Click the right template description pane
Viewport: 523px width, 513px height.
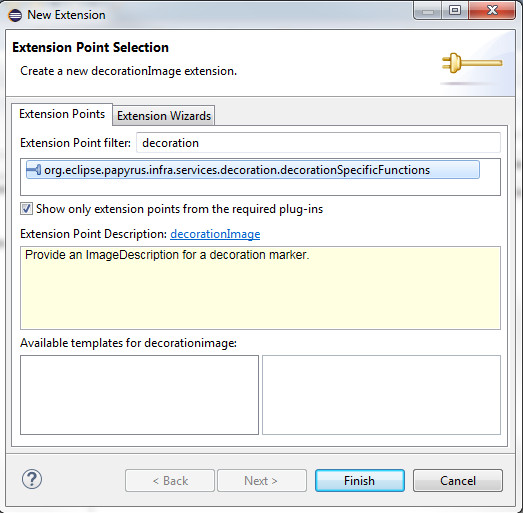(x=381, y=395)
